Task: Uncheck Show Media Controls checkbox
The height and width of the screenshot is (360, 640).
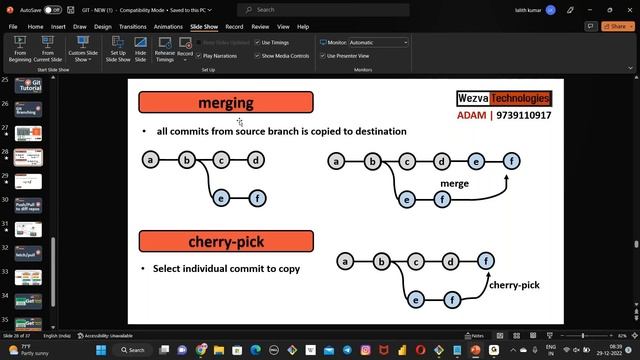Action: click(258, 56)
